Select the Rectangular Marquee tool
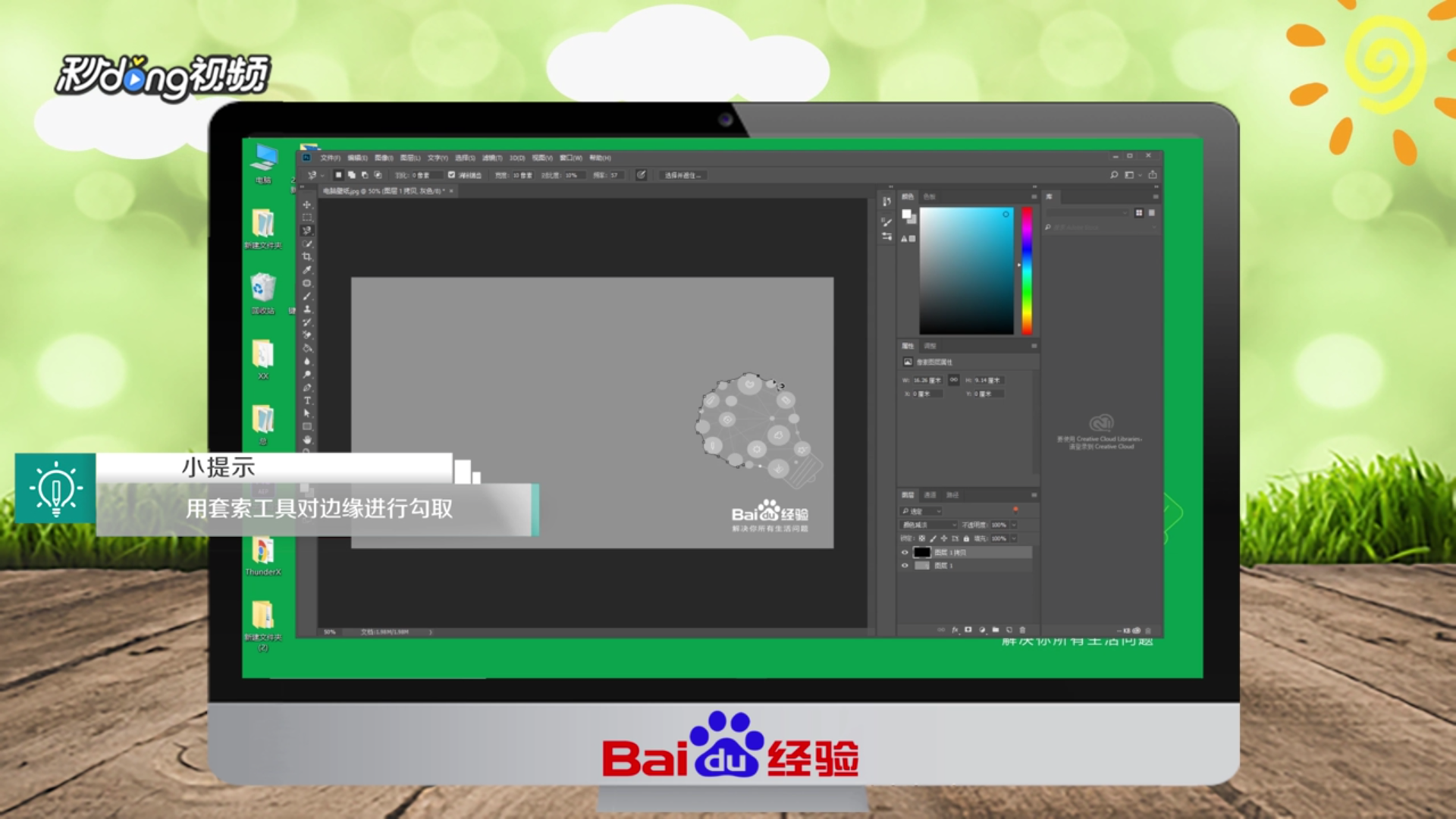 point(307,218)
